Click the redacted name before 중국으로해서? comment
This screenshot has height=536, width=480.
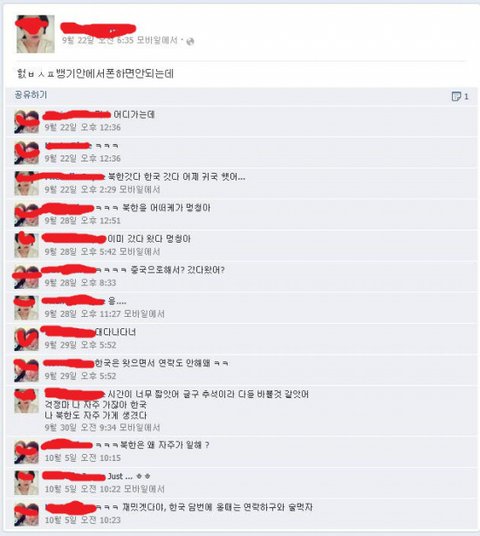pos(69,270)
